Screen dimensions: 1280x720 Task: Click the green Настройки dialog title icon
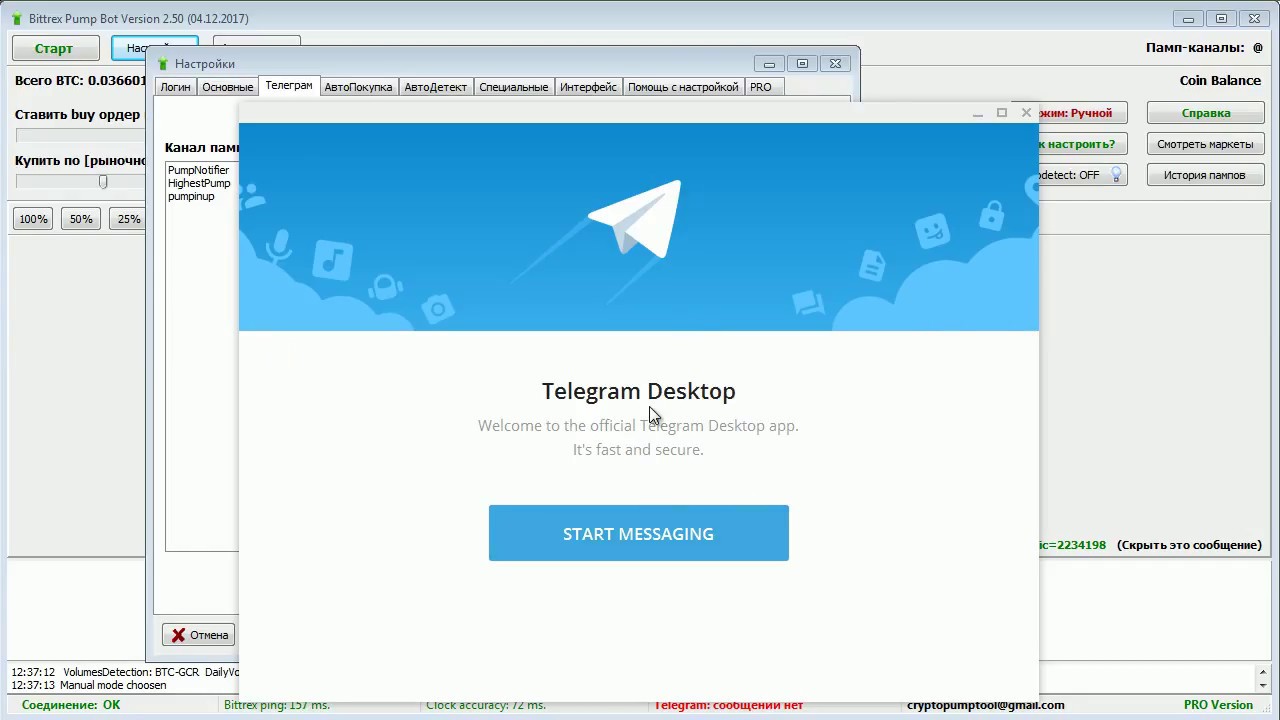[164, 64]
